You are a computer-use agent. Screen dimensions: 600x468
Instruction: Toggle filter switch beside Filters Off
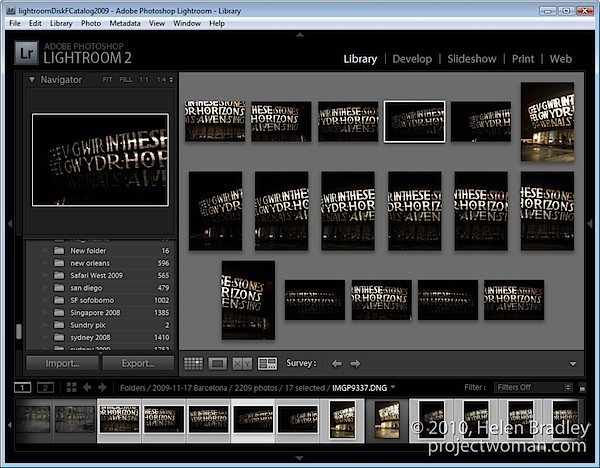click(582, 388)
